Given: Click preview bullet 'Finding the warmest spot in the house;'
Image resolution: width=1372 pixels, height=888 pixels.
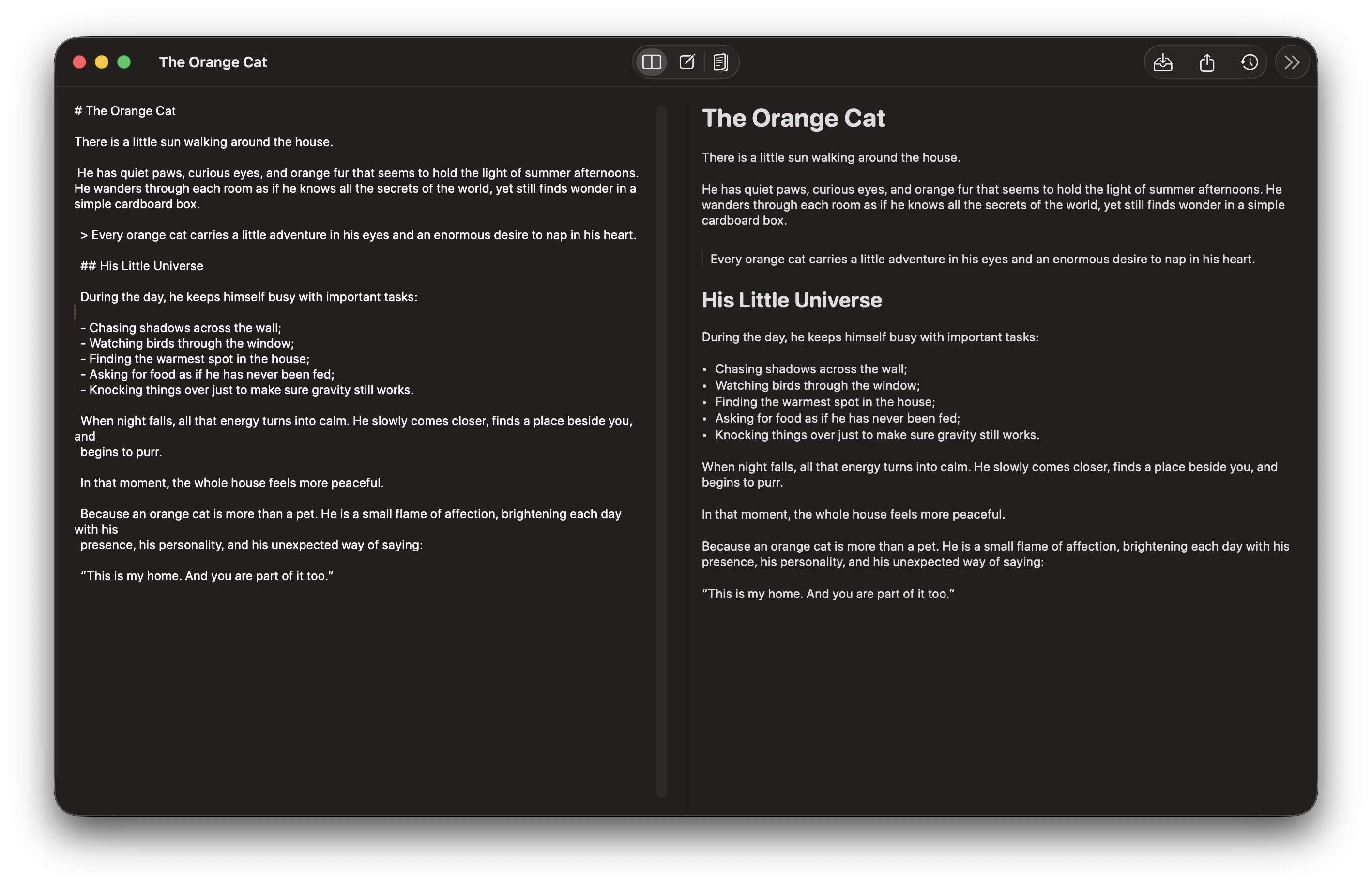Looking at the screenshot, I should click(x=825, y=402).
